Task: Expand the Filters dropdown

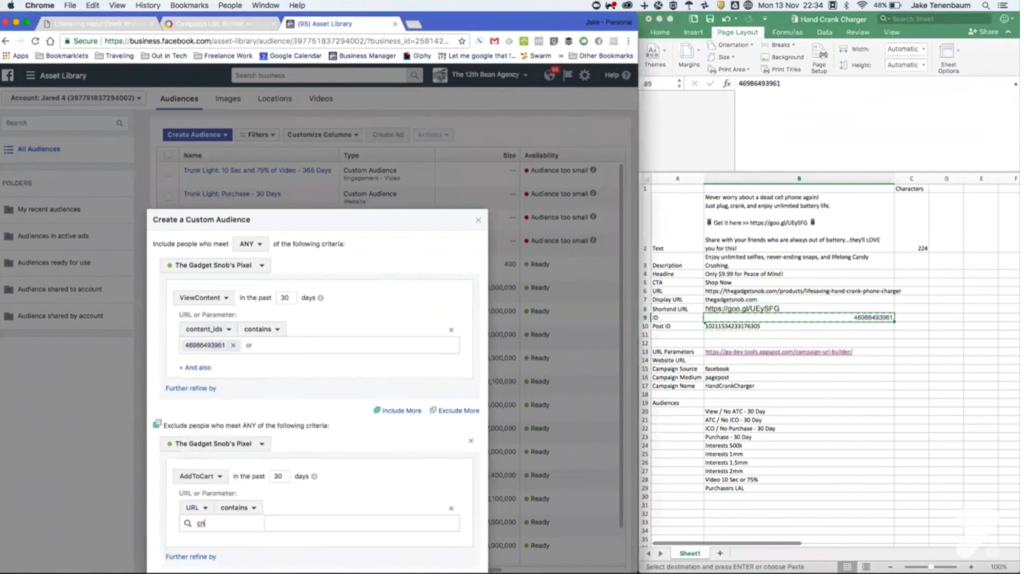Action: [x=257, y=135]
